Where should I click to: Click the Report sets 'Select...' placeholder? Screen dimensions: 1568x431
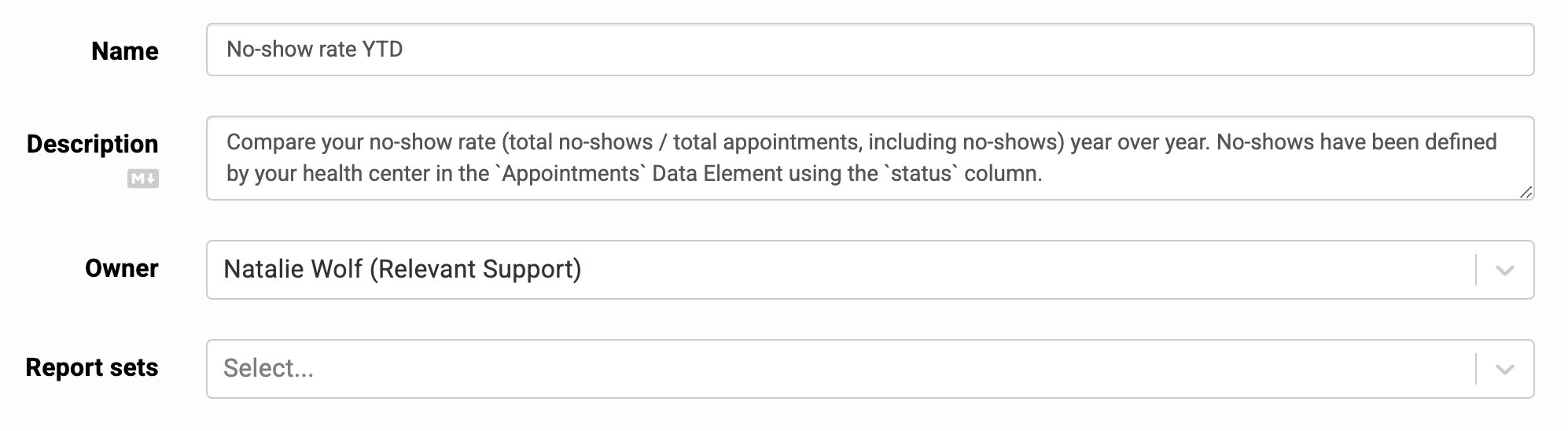pos(268,368)
